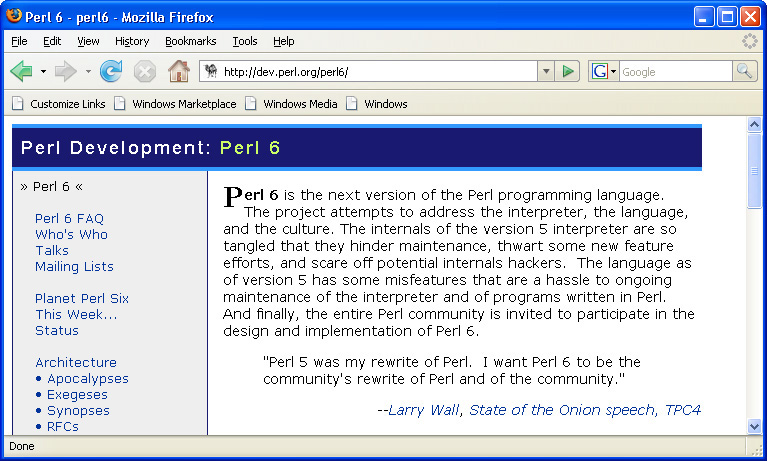
Task: Click the Stop loading icon
Action: pos(145,72)
